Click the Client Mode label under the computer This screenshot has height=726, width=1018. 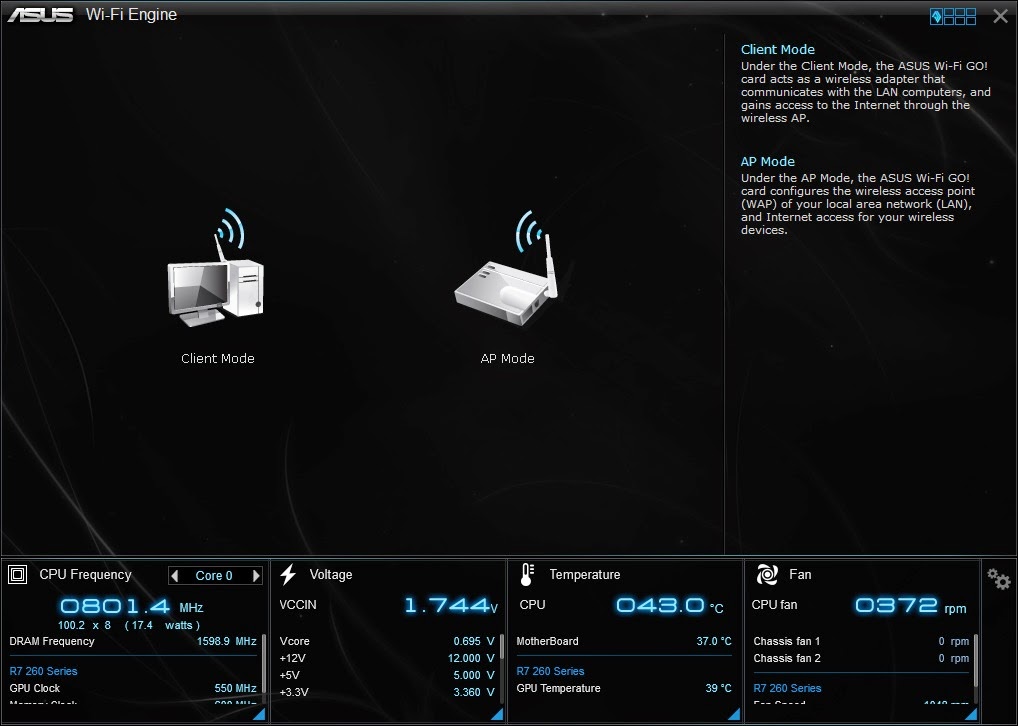(217, 358)
